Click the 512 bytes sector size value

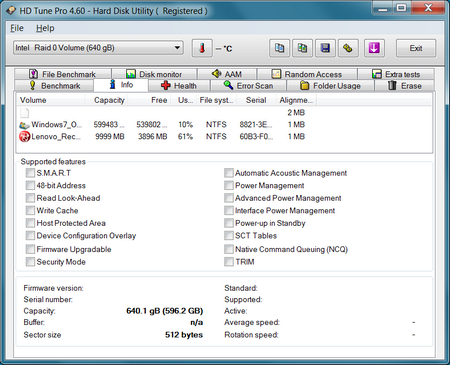point(184,335)
